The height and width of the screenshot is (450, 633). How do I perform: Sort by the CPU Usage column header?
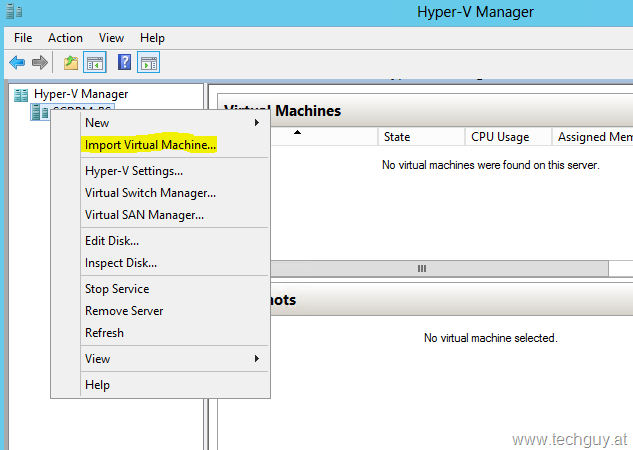click(508, 137)
